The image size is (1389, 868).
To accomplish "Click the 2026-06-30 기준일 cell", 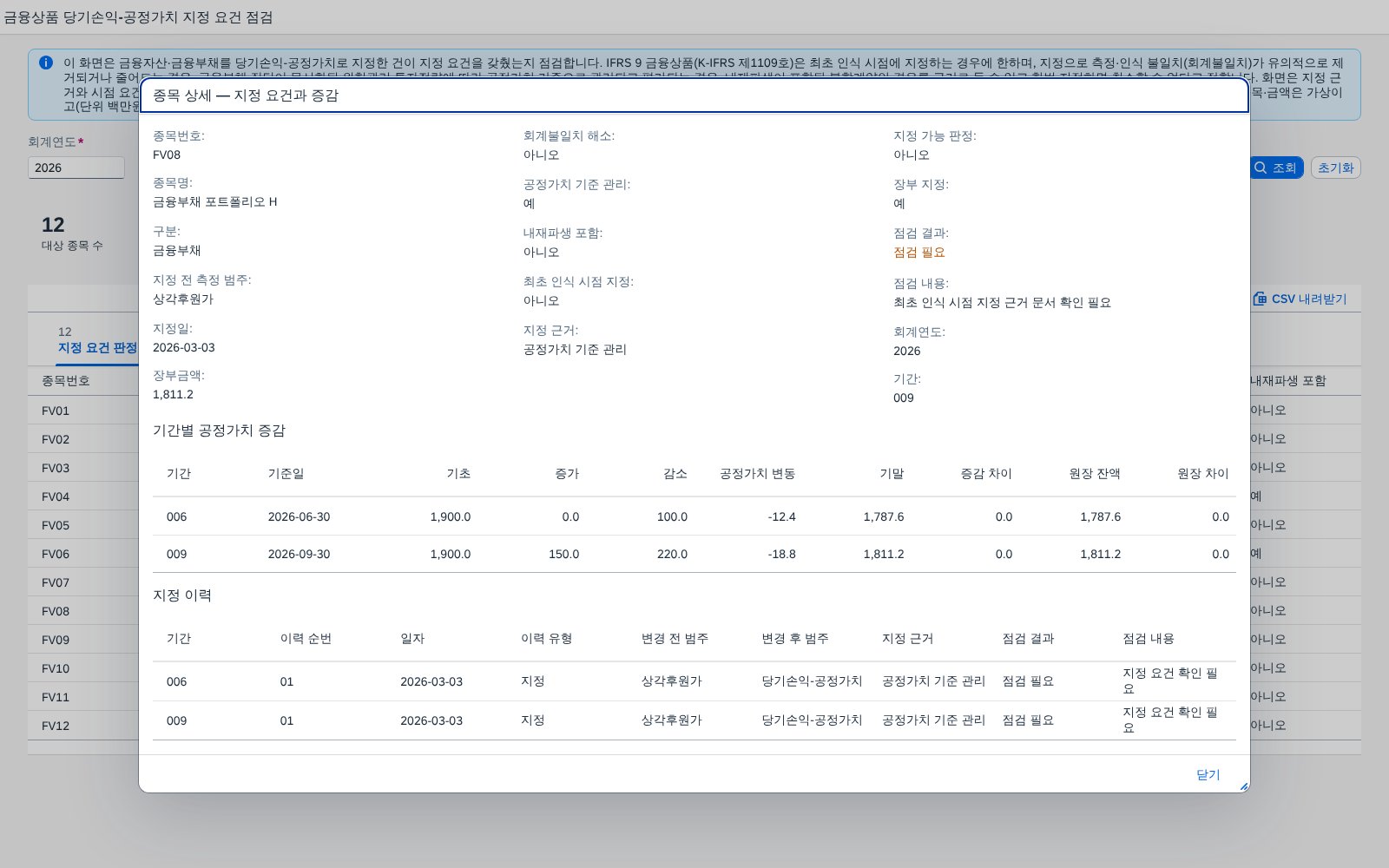I will coord(299,516).
